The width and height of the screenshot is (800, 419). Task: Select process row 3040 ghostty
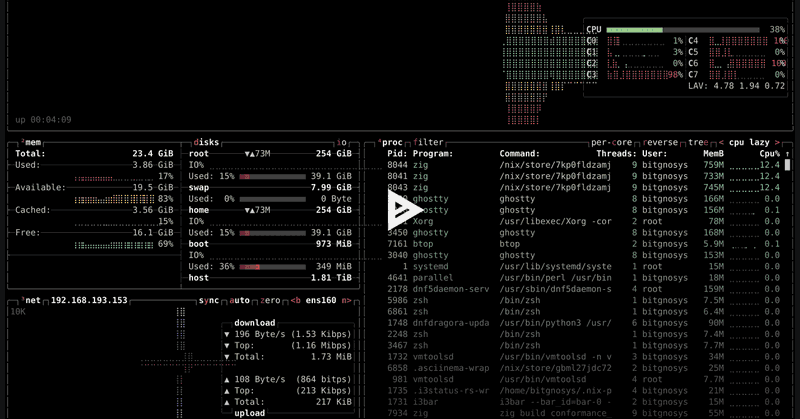[x=583, y=255]
